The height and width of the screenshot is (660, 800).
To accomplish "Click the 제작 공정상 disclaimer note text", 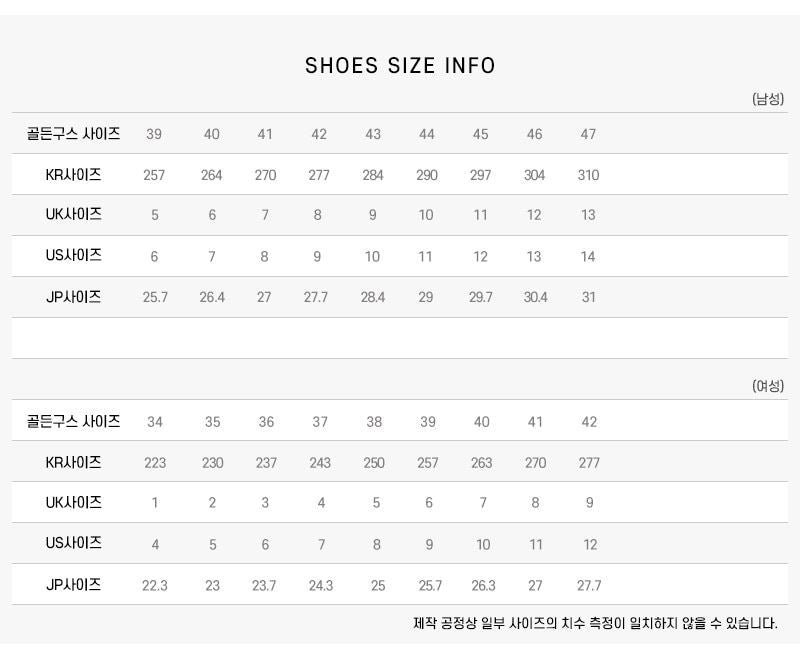I will click(595, 623).
